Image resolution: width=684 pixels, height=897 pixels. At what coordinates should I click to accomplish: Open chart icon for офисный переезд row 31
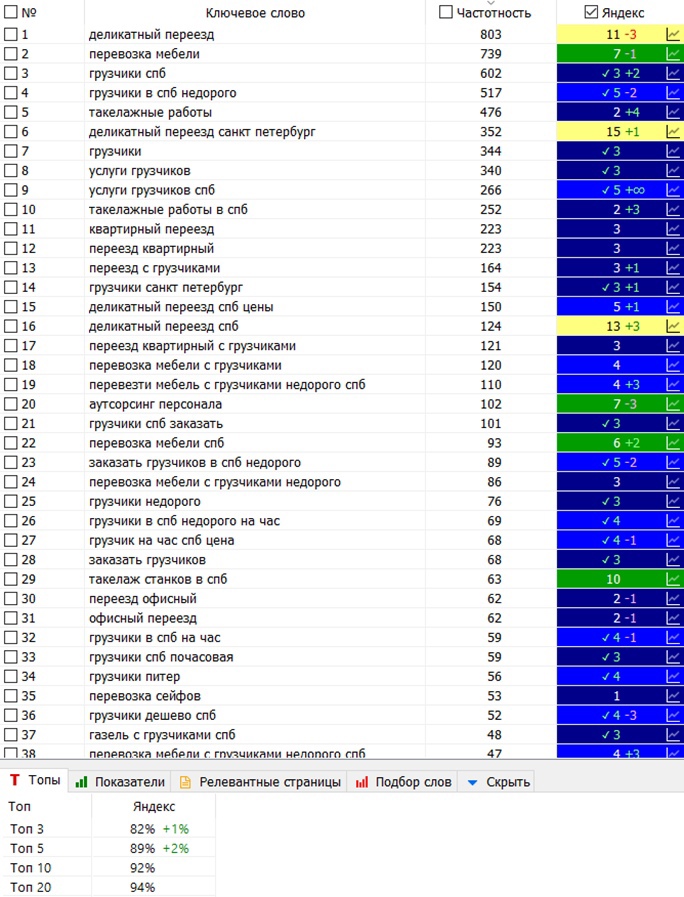[x=673, y=618]
